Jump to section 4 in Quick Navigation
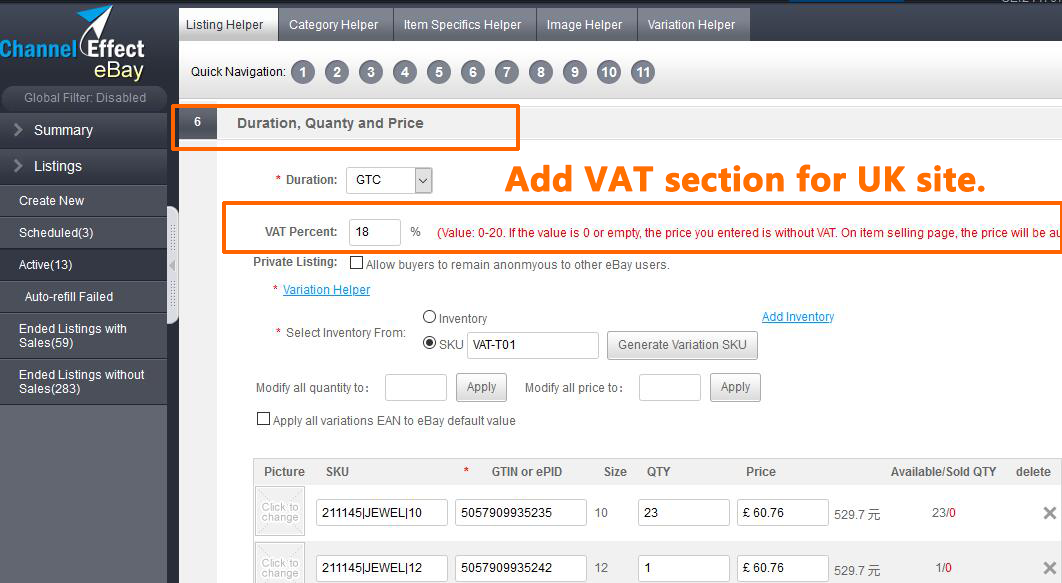Screen dimensions: 1062x583 [405, 72]
